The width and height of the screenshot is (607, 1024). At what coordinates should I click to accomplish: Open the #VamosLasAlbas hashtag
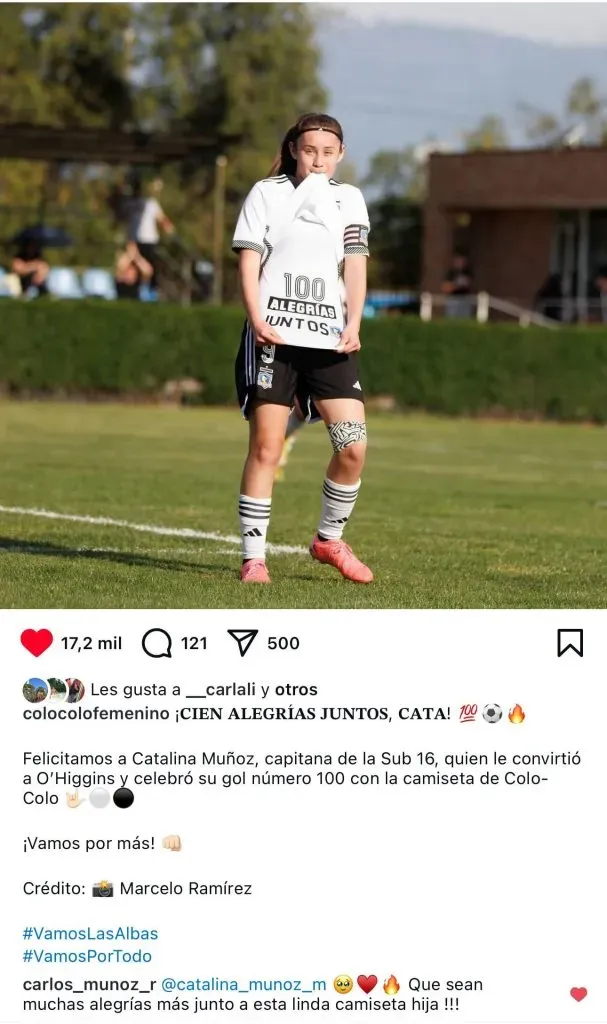[x=90, y=934]
